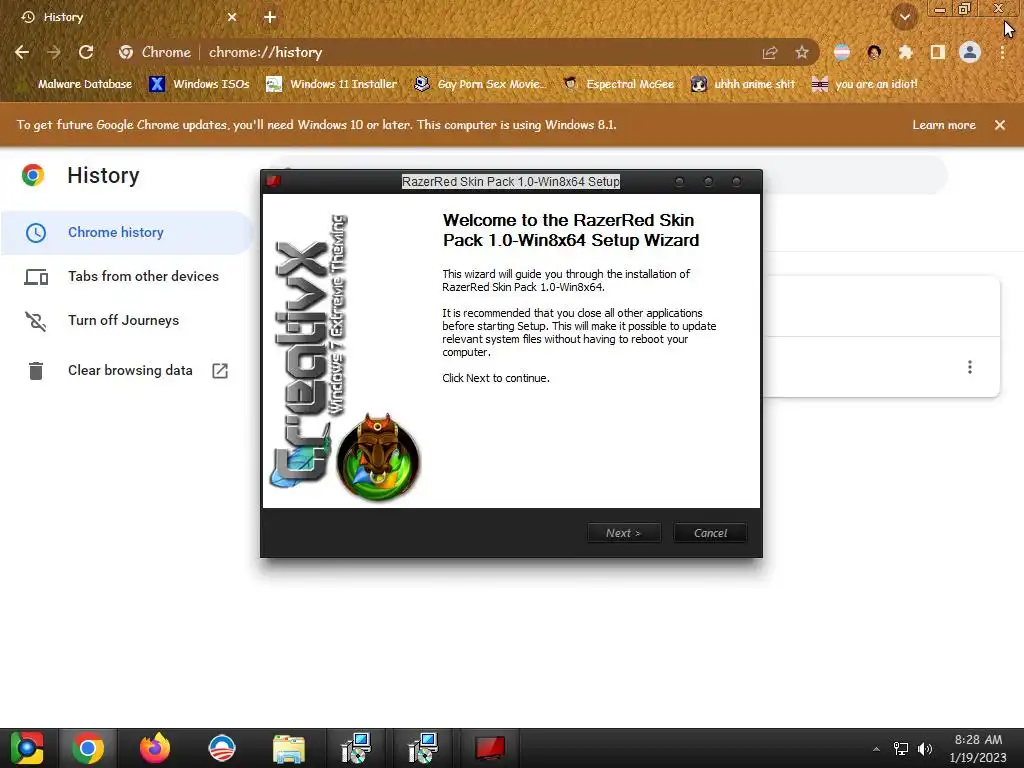Click Learn more in the update banner
The height and width of the screenshot is (768, 1024).
944,125
